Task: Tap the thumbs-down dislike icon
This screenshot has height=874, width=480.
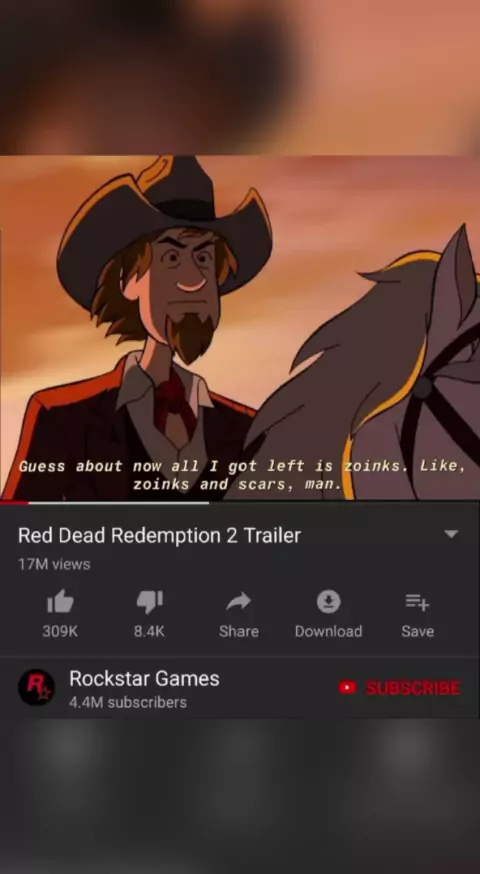Action: (149, 602)
